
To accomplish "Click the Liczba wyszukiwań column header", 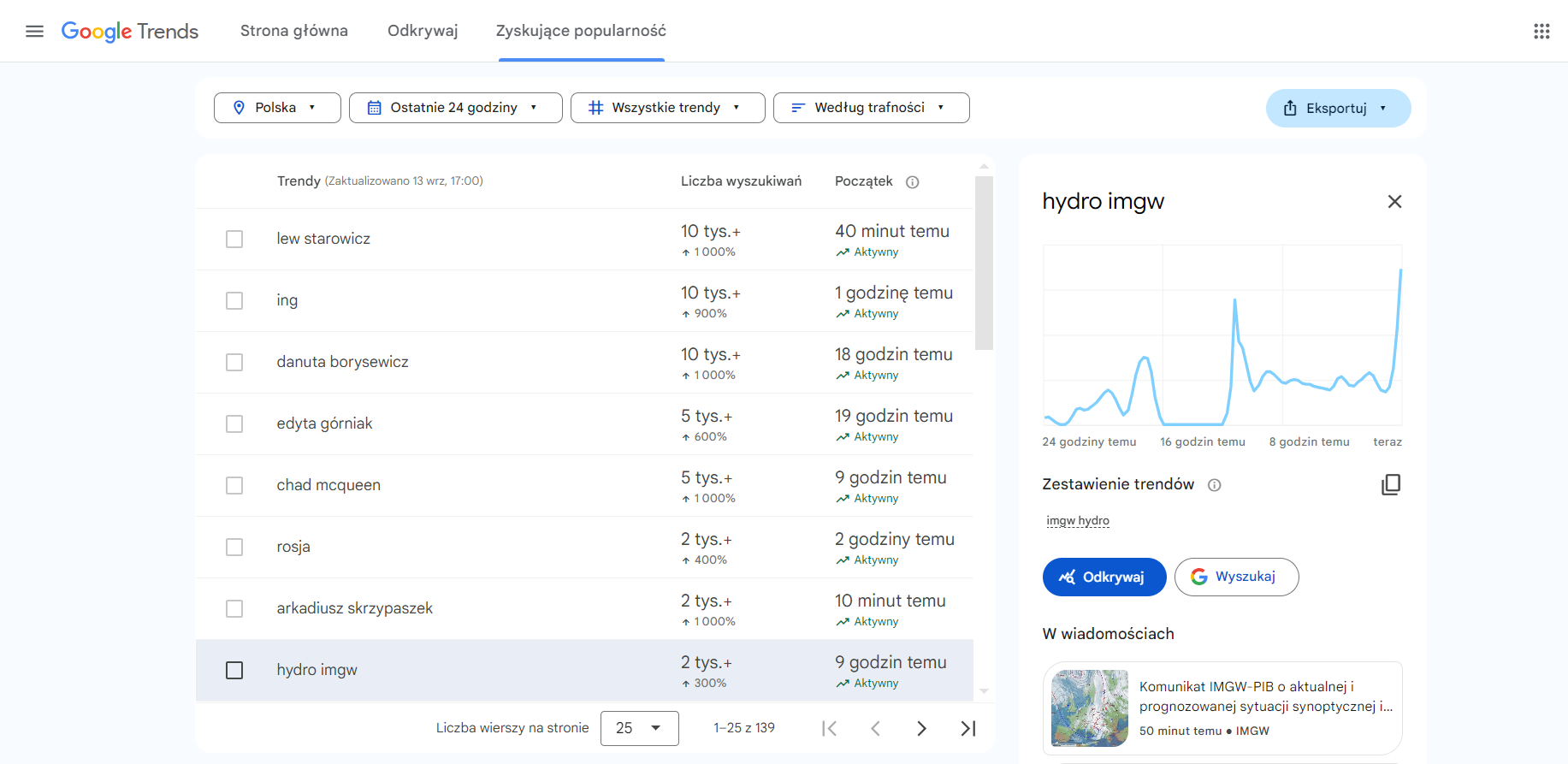I will pos(741,181).
